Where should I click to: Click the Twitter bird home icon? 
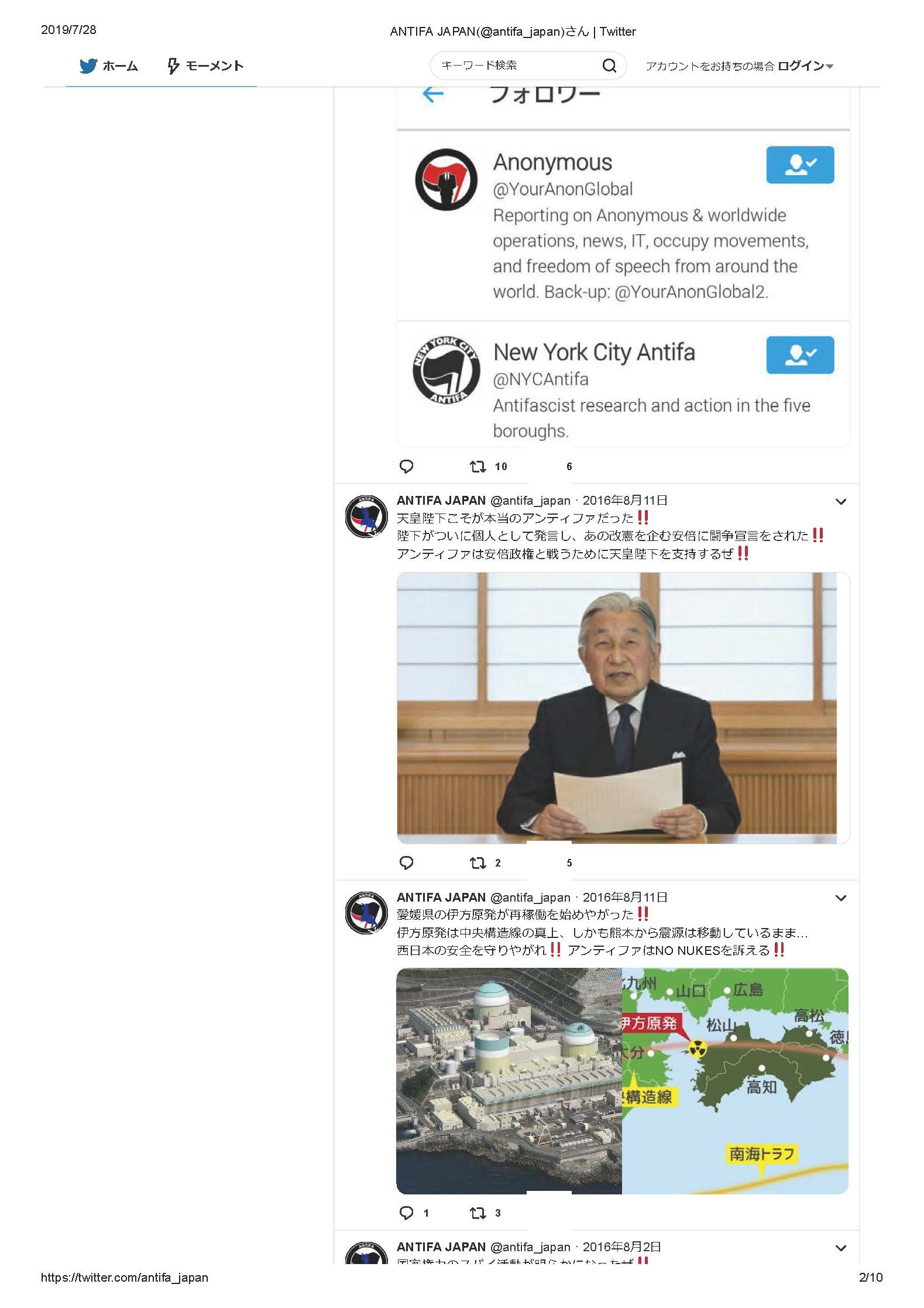[x=88, y=66]
